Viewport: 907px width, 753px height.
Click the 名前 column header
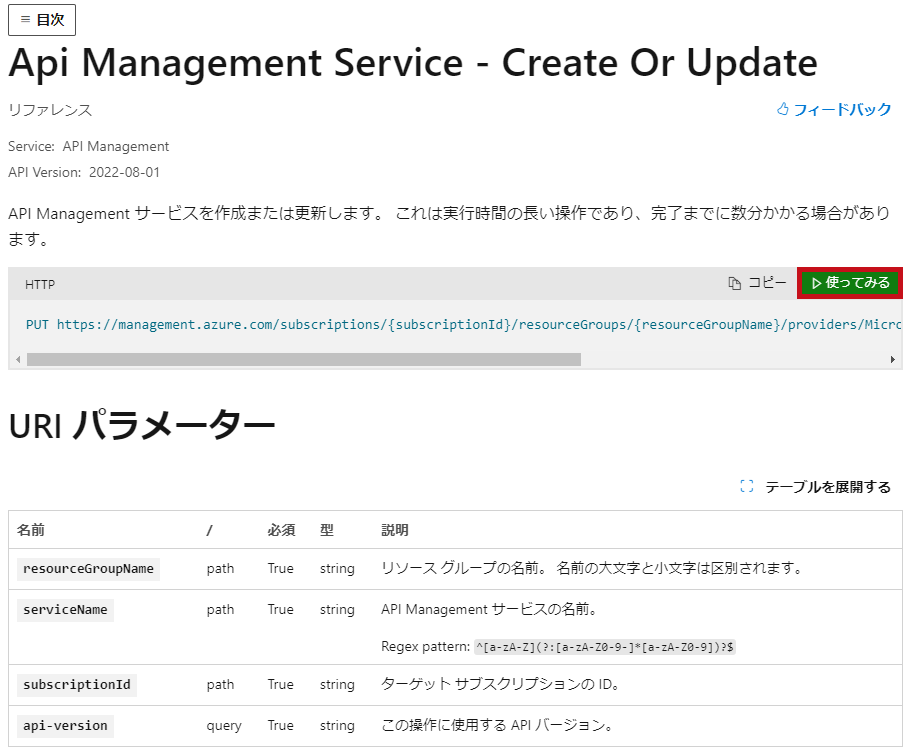click(x=31, y=530)
